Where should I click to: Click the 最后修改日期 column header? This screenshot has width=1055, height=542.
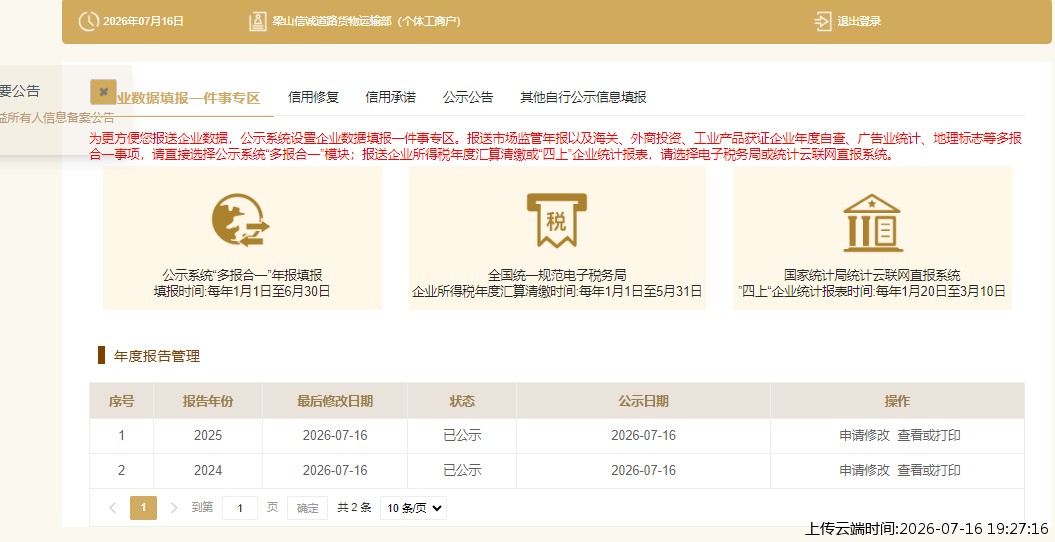(335, 401)
